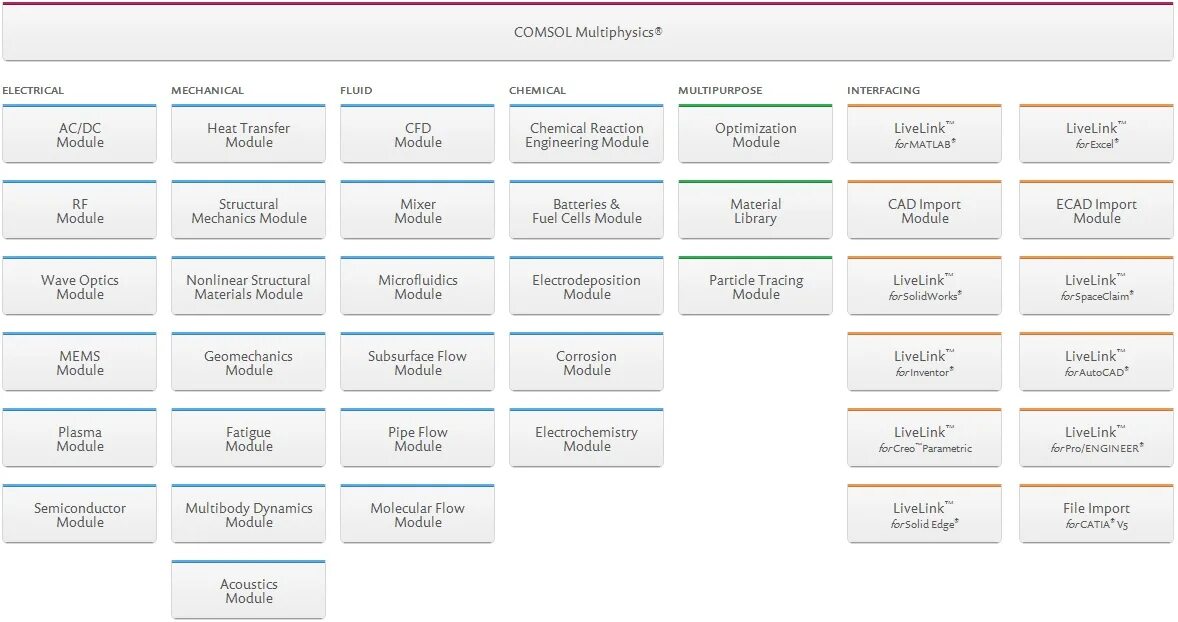Click the INTERFACING category heading
Viewport: 1178px width, 622px height.
pos(884,90)
